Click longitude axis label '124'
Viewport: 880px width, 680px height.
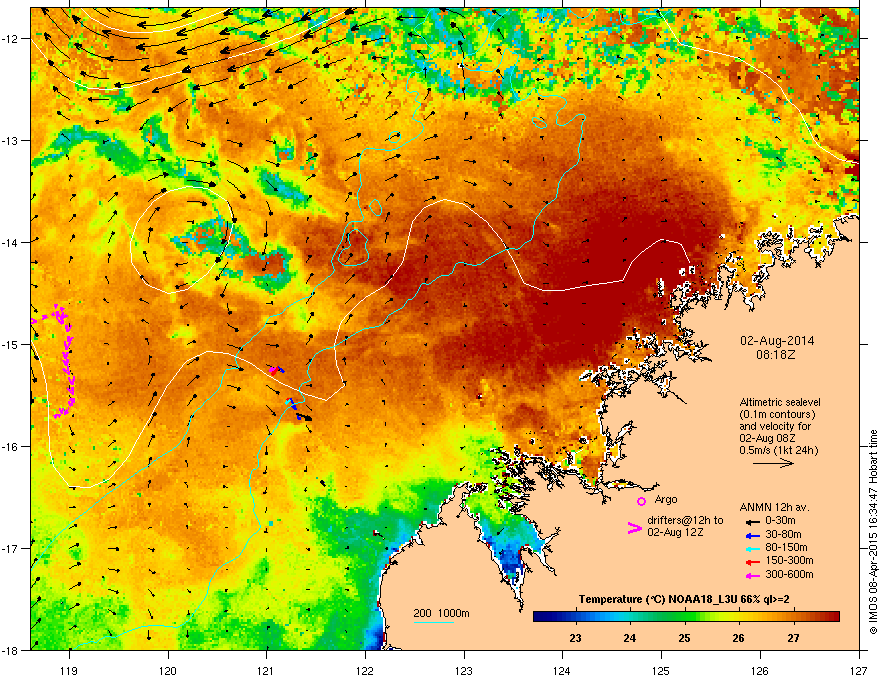(x=562, y=670)
